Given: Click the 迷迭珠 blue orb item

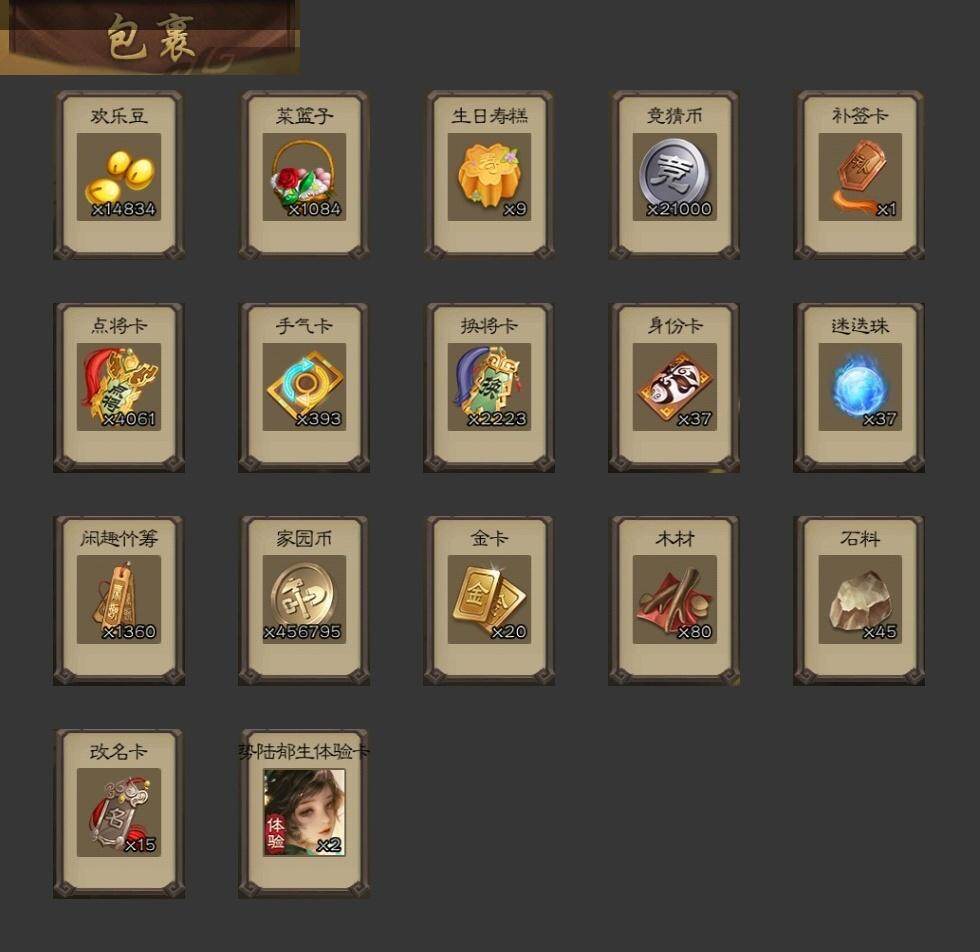Looking at the screenshot, I should point(859,388).
